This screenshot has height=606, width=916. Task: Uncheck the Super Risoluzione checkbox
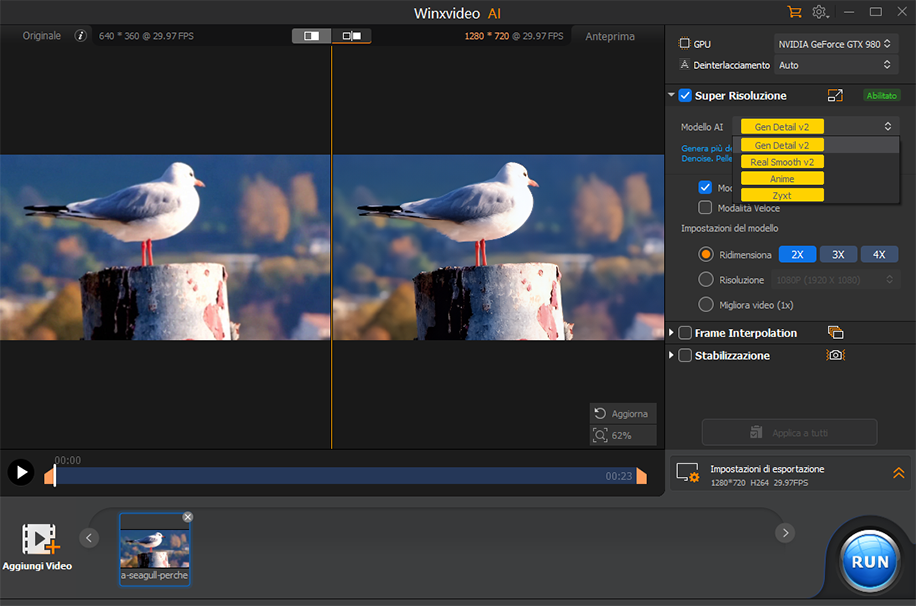click(685, 95)
